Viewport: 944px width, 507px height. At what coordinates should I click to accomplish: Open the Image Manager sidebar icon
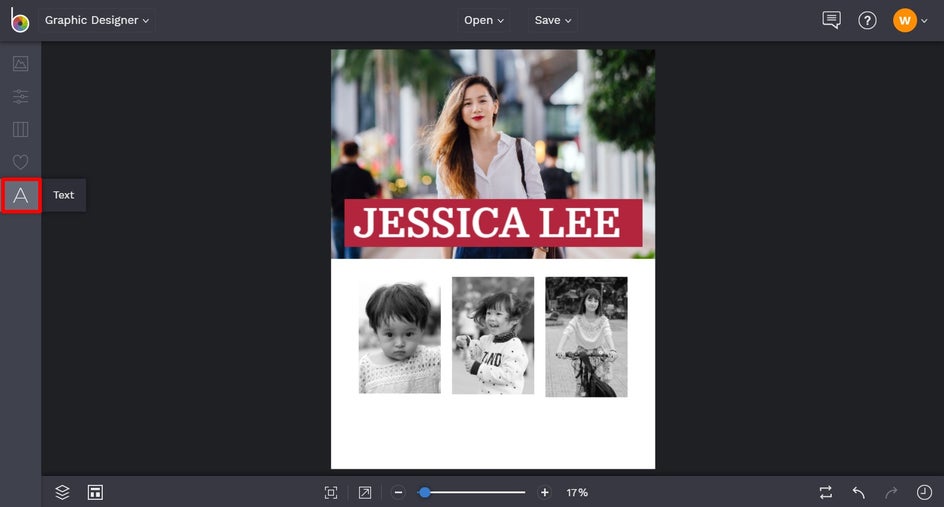click(x=20, y=63)
